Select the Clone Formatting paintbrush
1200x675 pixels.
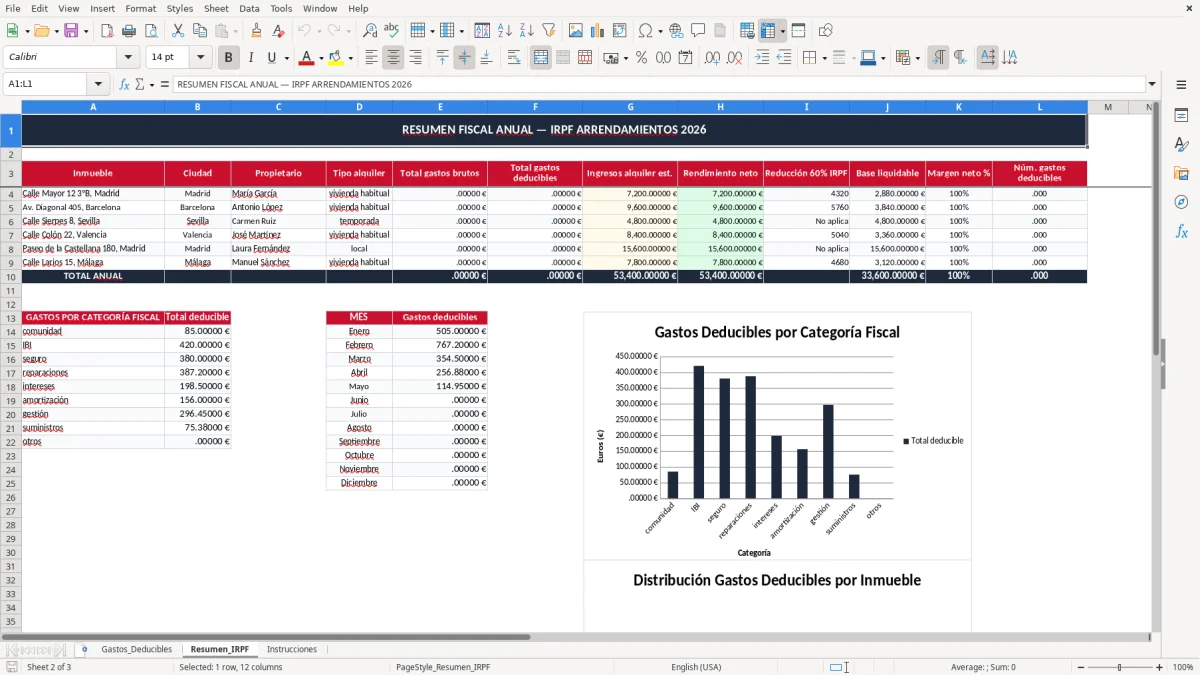point(256,31)
